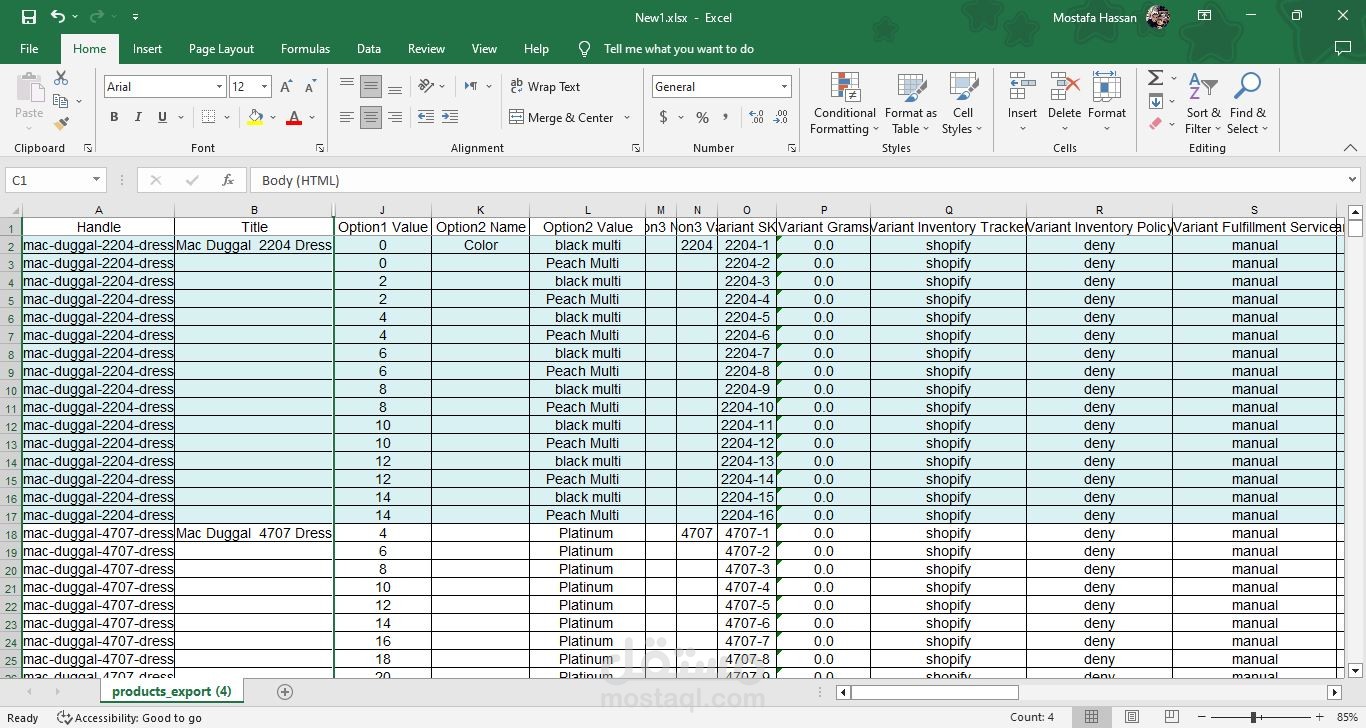Apply Percent Style format

pos(702,117)
